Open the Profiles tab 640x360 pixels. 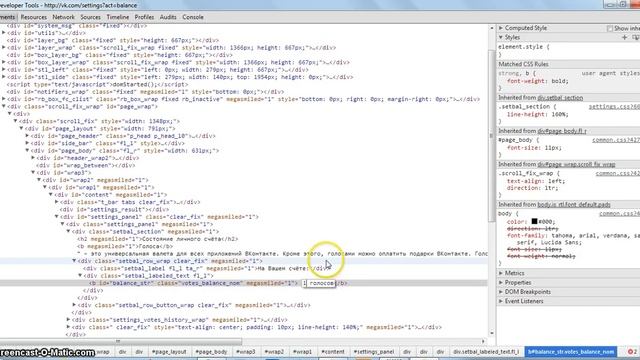tap(144, 17)
